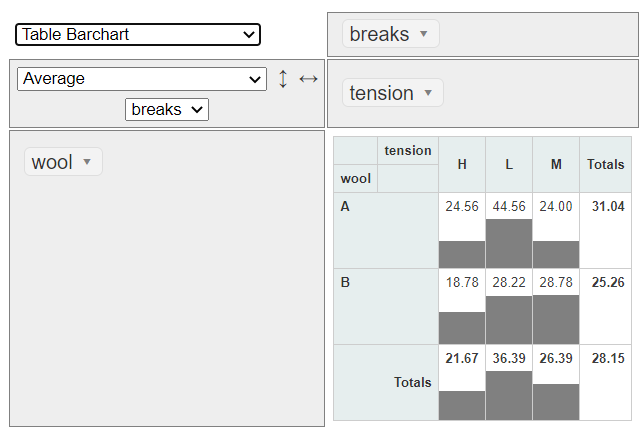The height and width of the screenshot is (433, 644).
Task: Open the Average aggregator dropdown
Action: coord(142,79)
